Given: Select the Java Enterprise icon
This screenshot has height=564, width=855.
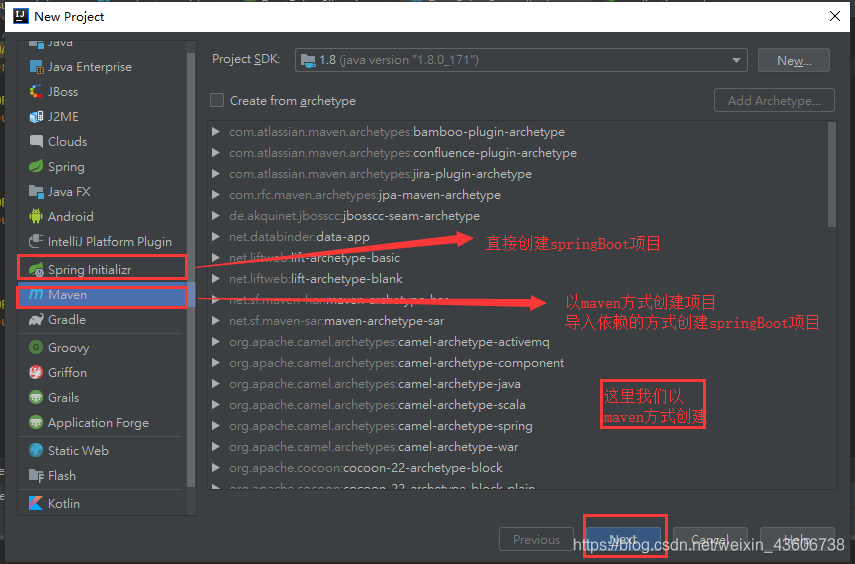Looking at the screenshot, I should 36,67.
